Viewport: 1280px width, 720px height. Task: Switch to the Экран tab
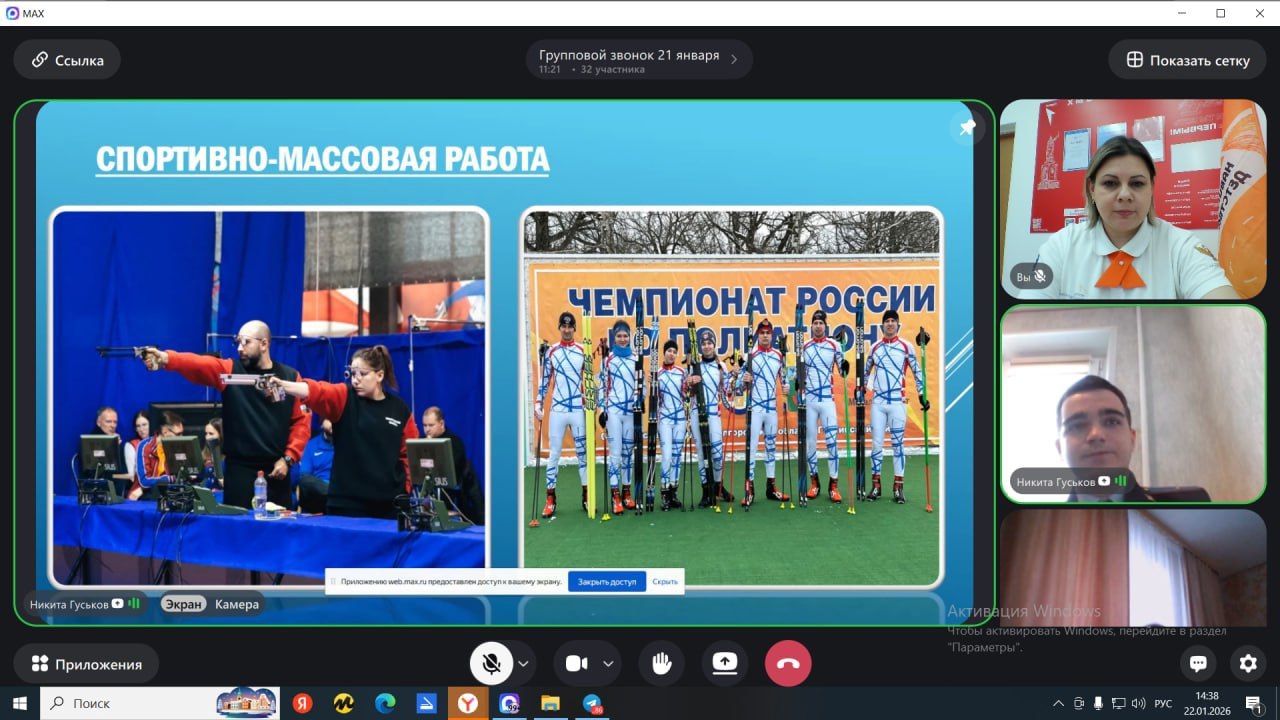click(x=184, y=604)
